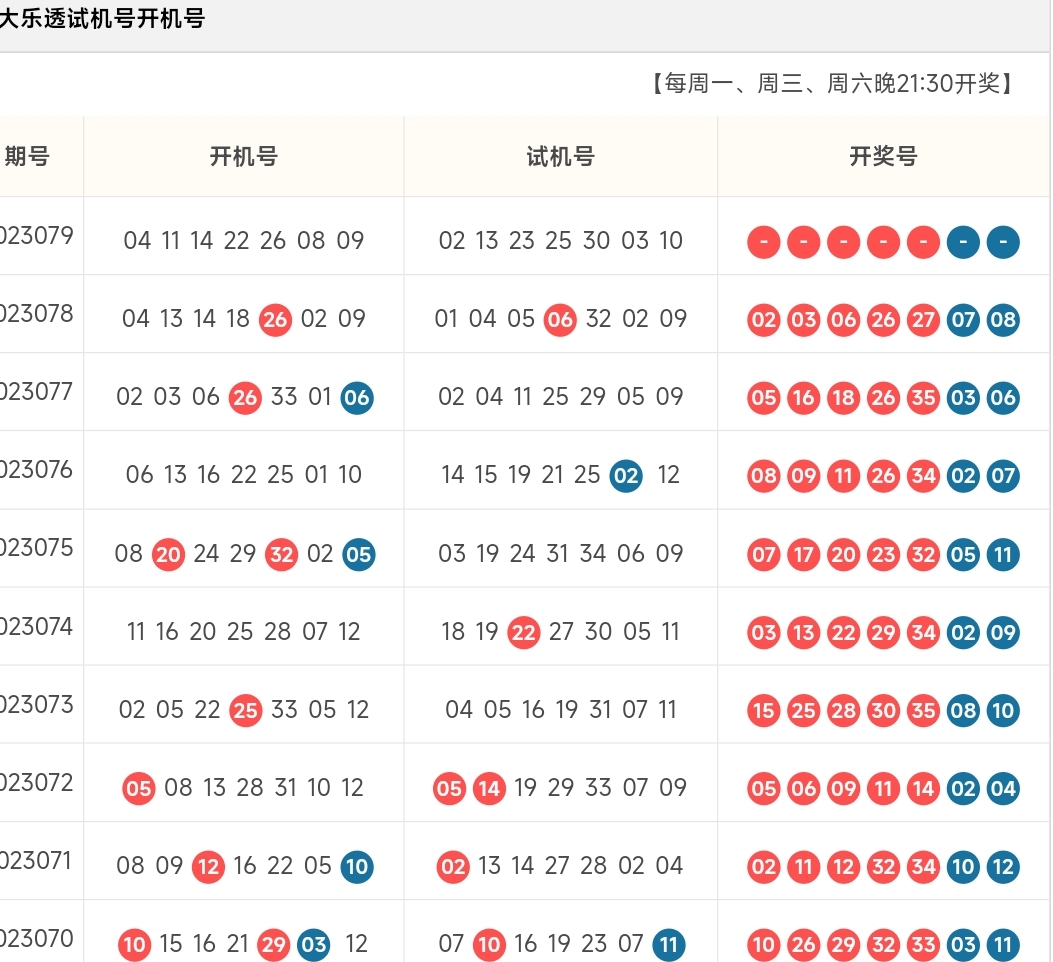The height and width of the screenshot is (962, 1053).
Task: Click number 16 in 23073 试机号 cell
Action: [x=533, y=709]
